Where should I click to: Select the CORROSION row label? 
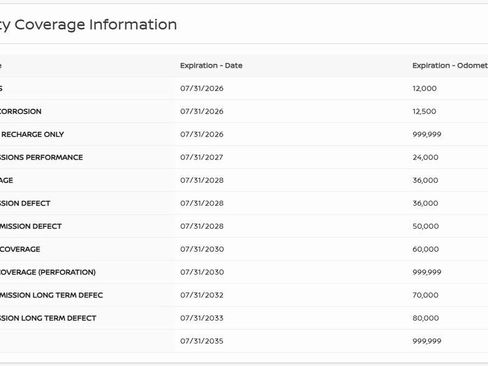[21, 111]
